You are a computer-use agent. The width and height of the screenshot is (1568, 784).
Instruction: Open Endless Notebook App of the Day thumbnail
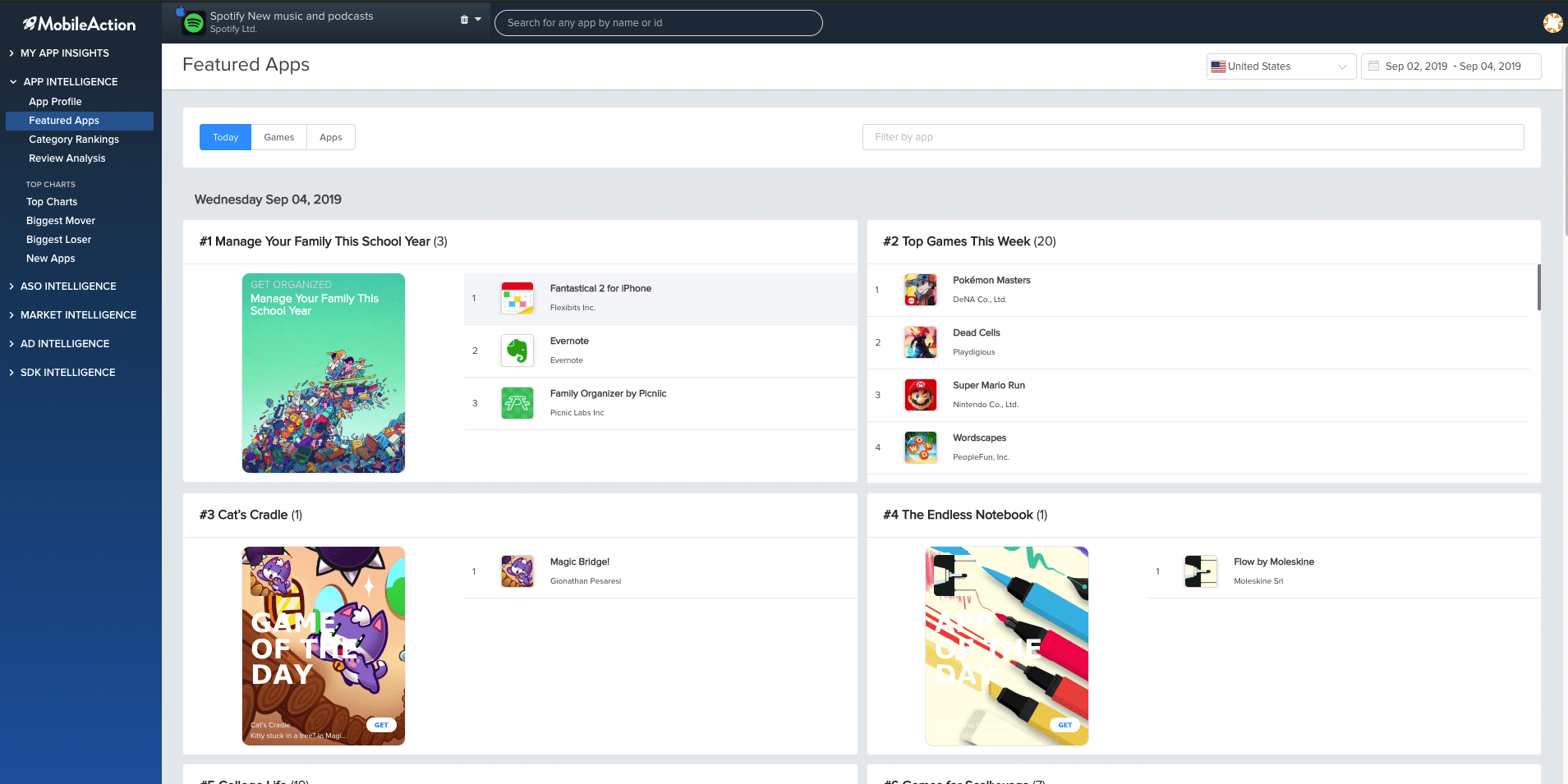(1007, 646)
